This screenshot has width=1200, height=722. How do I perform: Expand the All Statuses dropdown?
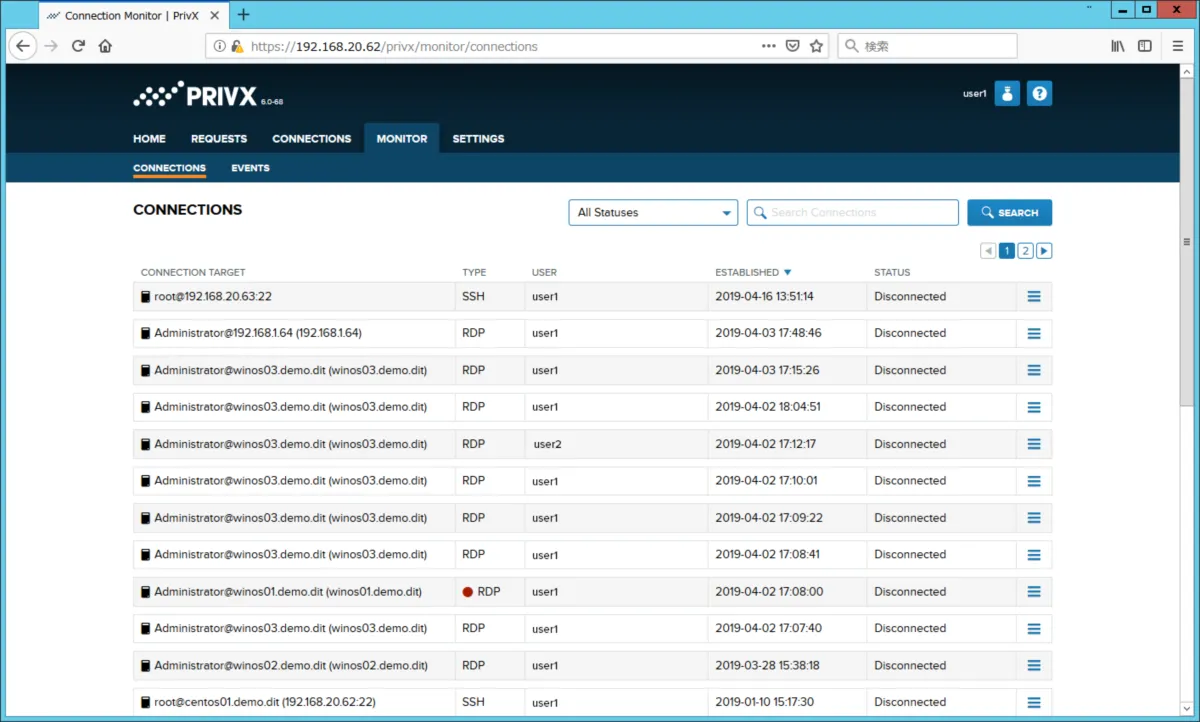(653, 213)
